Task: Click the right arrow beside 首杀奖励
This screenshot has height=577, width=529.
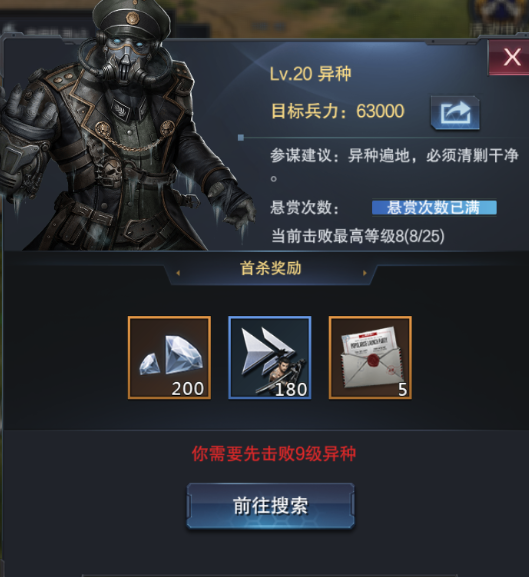Action: 365,273
